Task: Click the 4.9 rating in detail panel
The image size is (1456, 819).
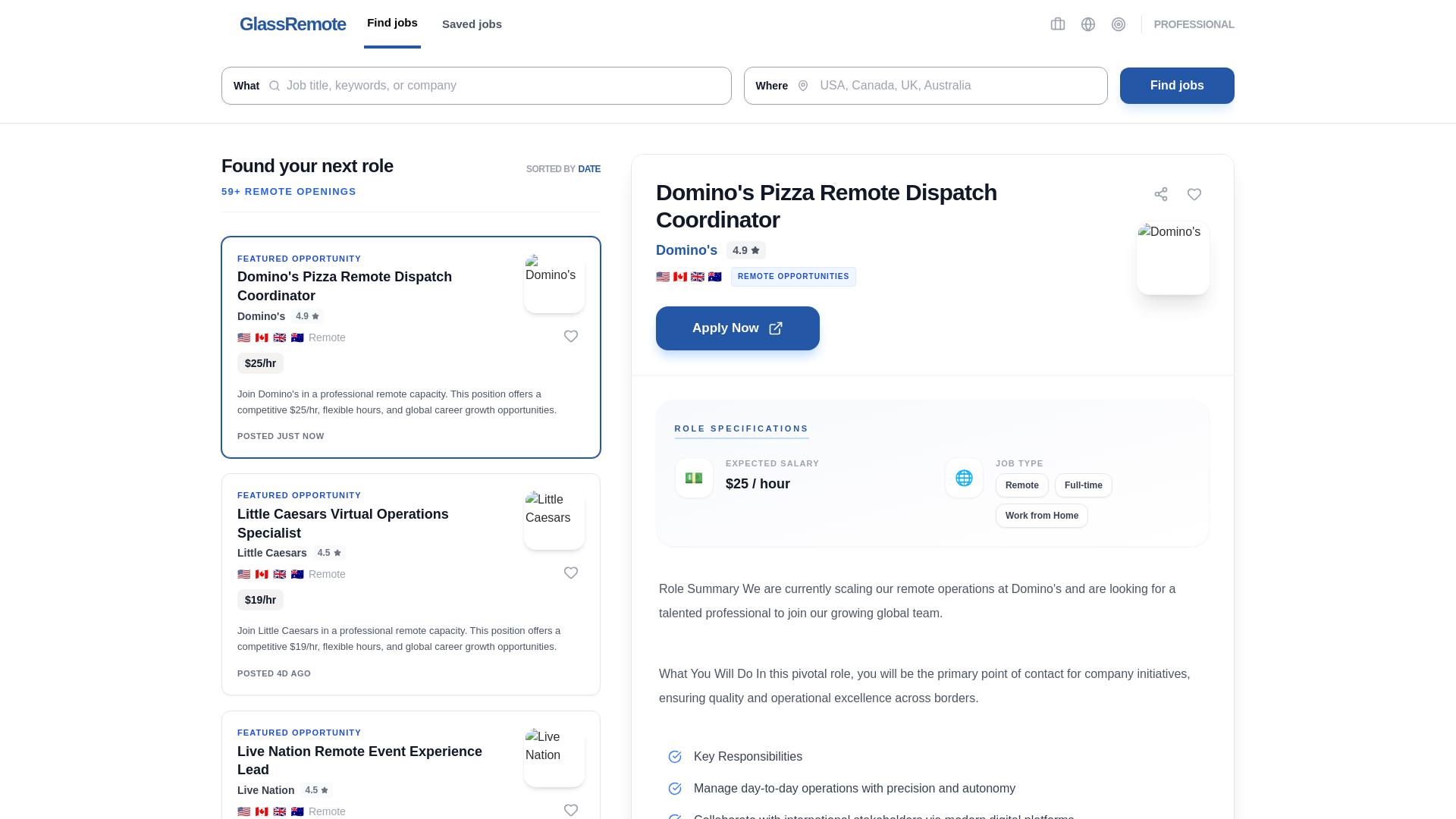Action: (x=746, y=250)
